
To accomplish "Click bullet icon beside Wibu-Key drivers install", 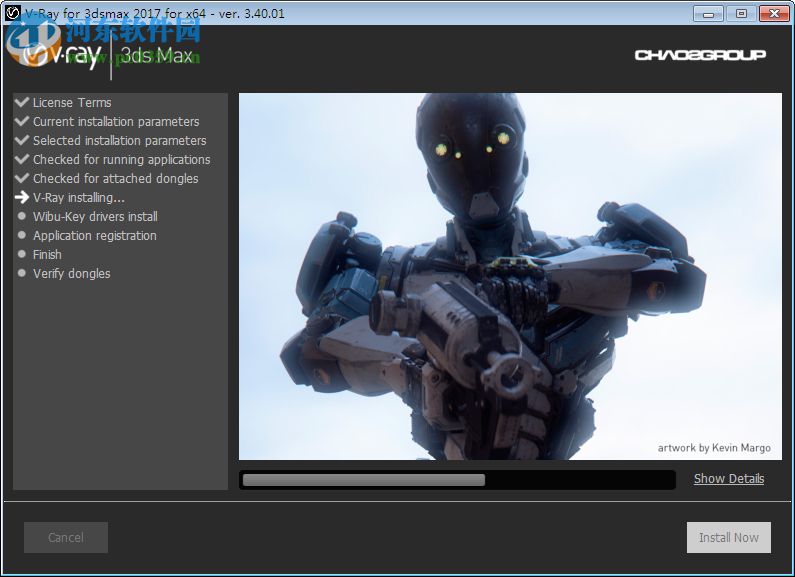I will click(22, 216).
